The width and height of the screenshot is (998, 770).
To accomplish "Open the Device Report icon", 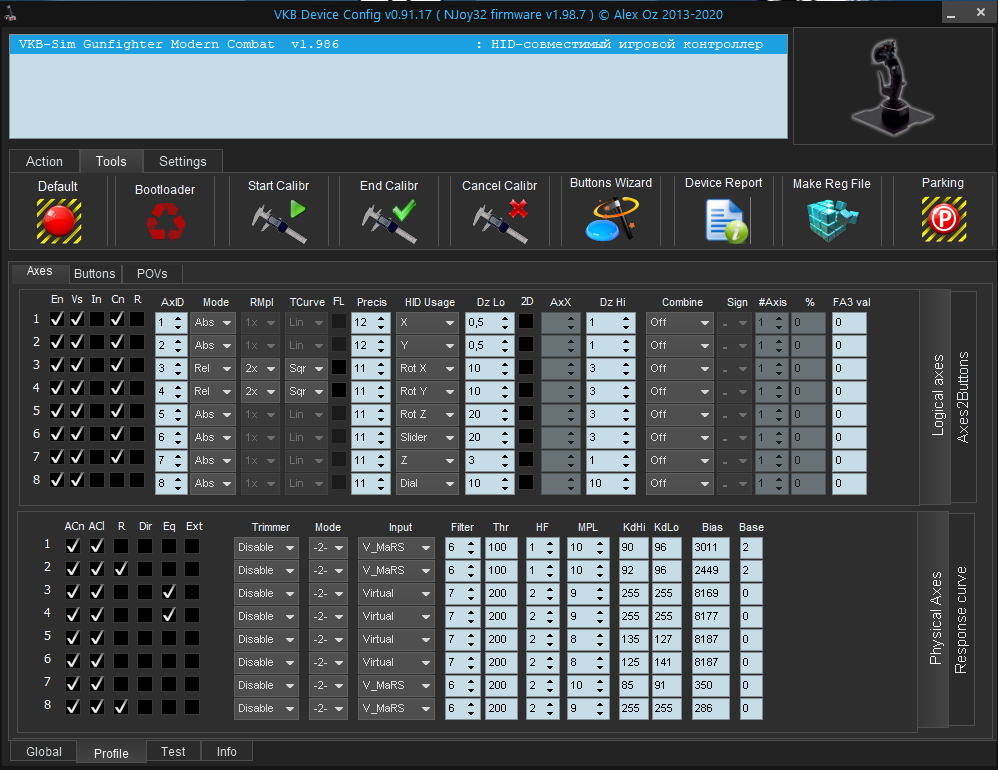I will point(726,220).
